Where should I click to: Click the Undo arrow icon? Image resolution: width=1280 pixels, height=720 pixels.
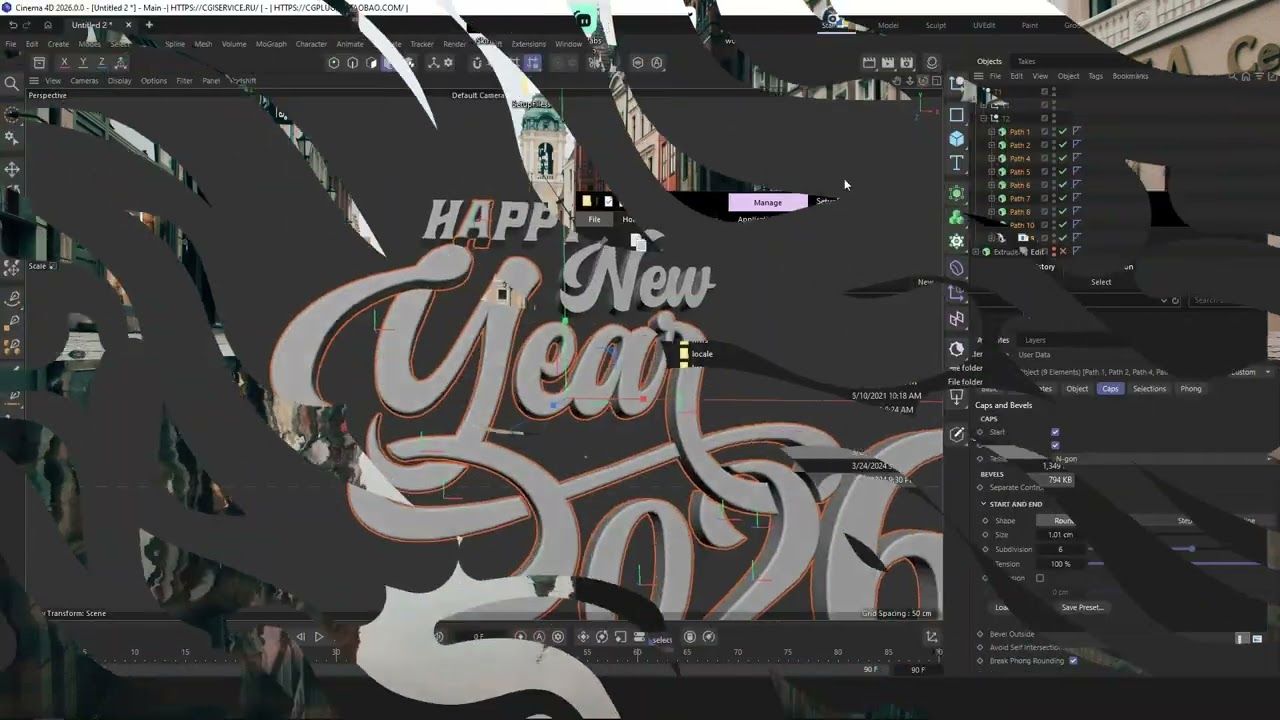(x=12, y=25)
